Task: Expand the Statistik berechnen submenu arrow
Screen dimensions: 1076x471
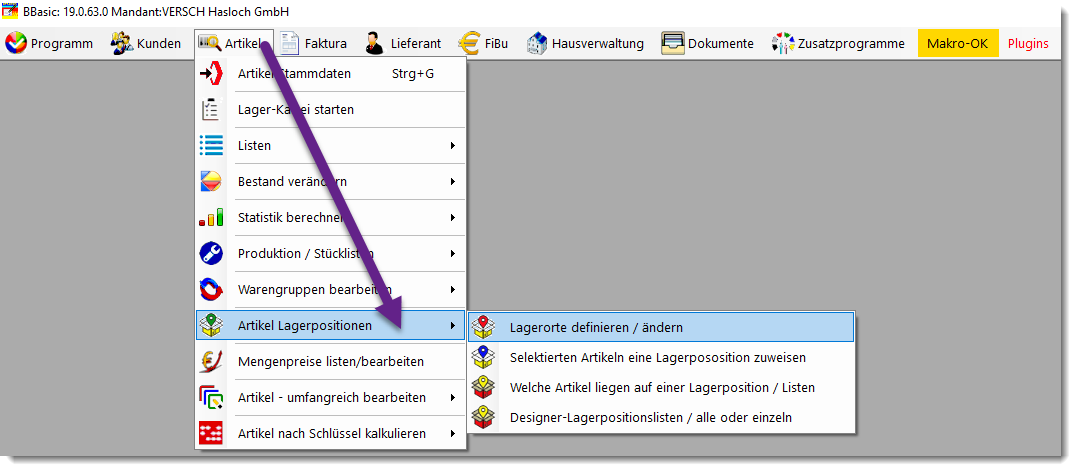Action: [x=453, y=218]
